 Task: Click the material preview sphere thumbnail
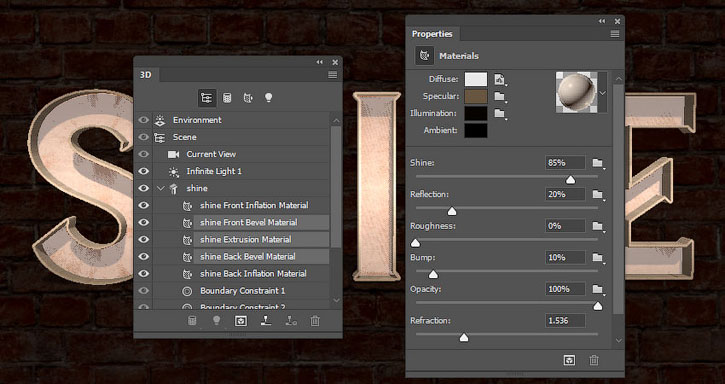click(577, 92)
